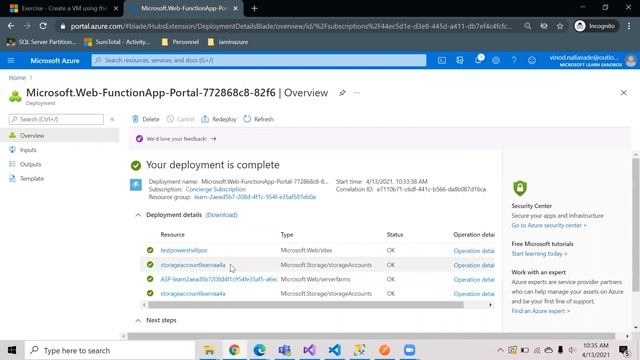Bookmark this page with the star icon

tap(560, 26)
